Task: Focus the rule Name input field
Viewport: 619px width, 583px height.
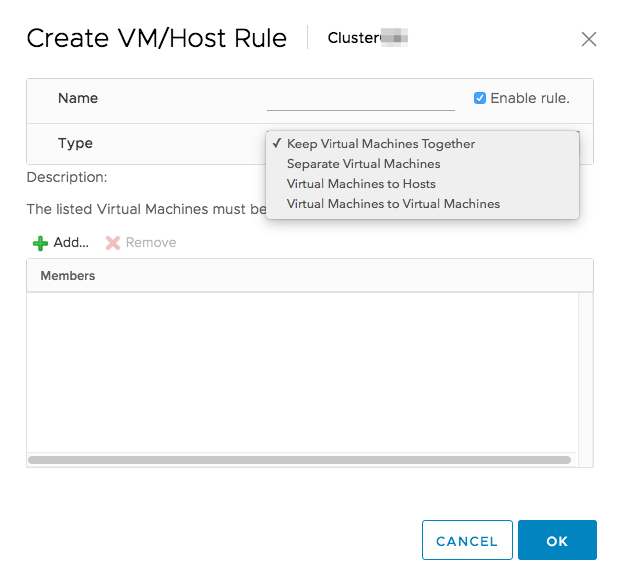Action: point(360,99)
